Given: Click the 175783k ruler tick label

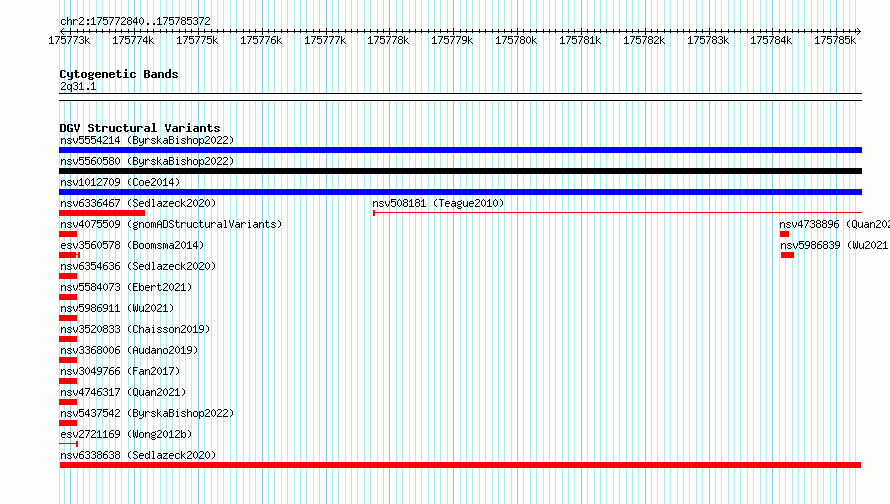Looking at the screenshot, I should tap(708, 40).
